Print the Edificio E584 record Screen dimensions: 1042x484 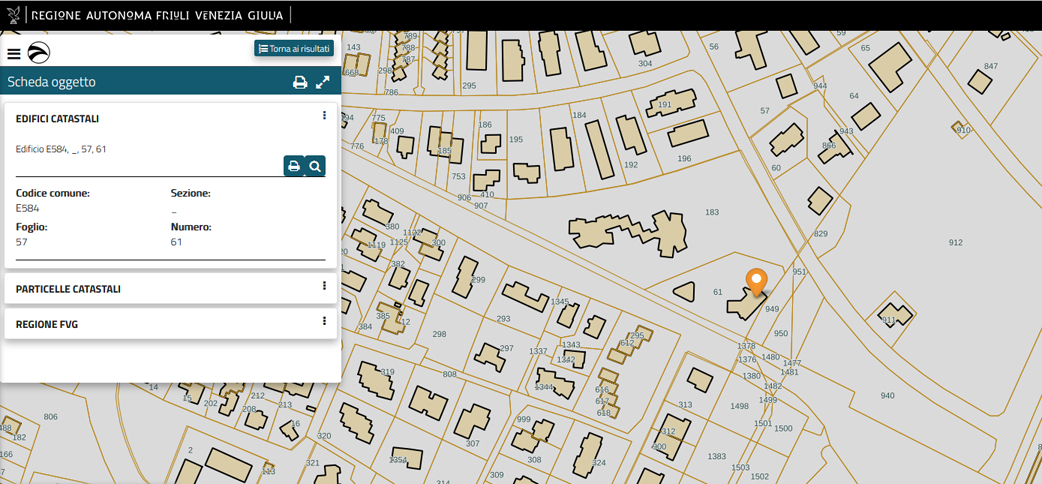coord(293,166)
